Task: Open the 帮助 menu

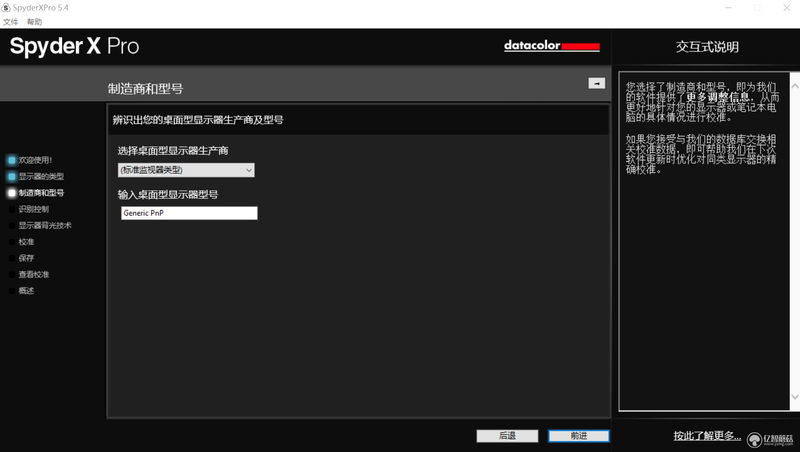Action: coord(34,22)
